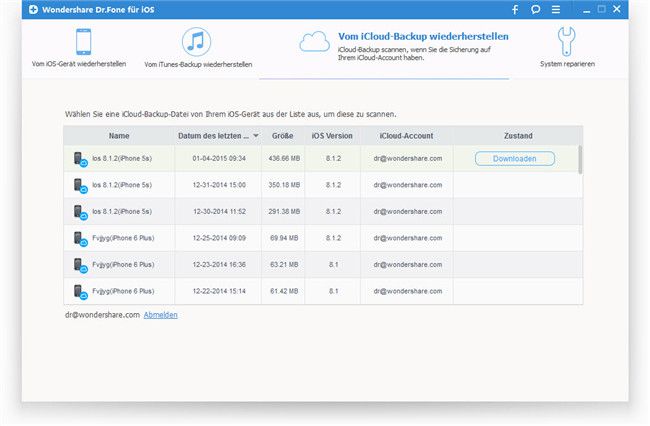Sort by Datum des letzten dropdown arrow
This screenshot has height=426, width=650.
click(x=256, y=136)
